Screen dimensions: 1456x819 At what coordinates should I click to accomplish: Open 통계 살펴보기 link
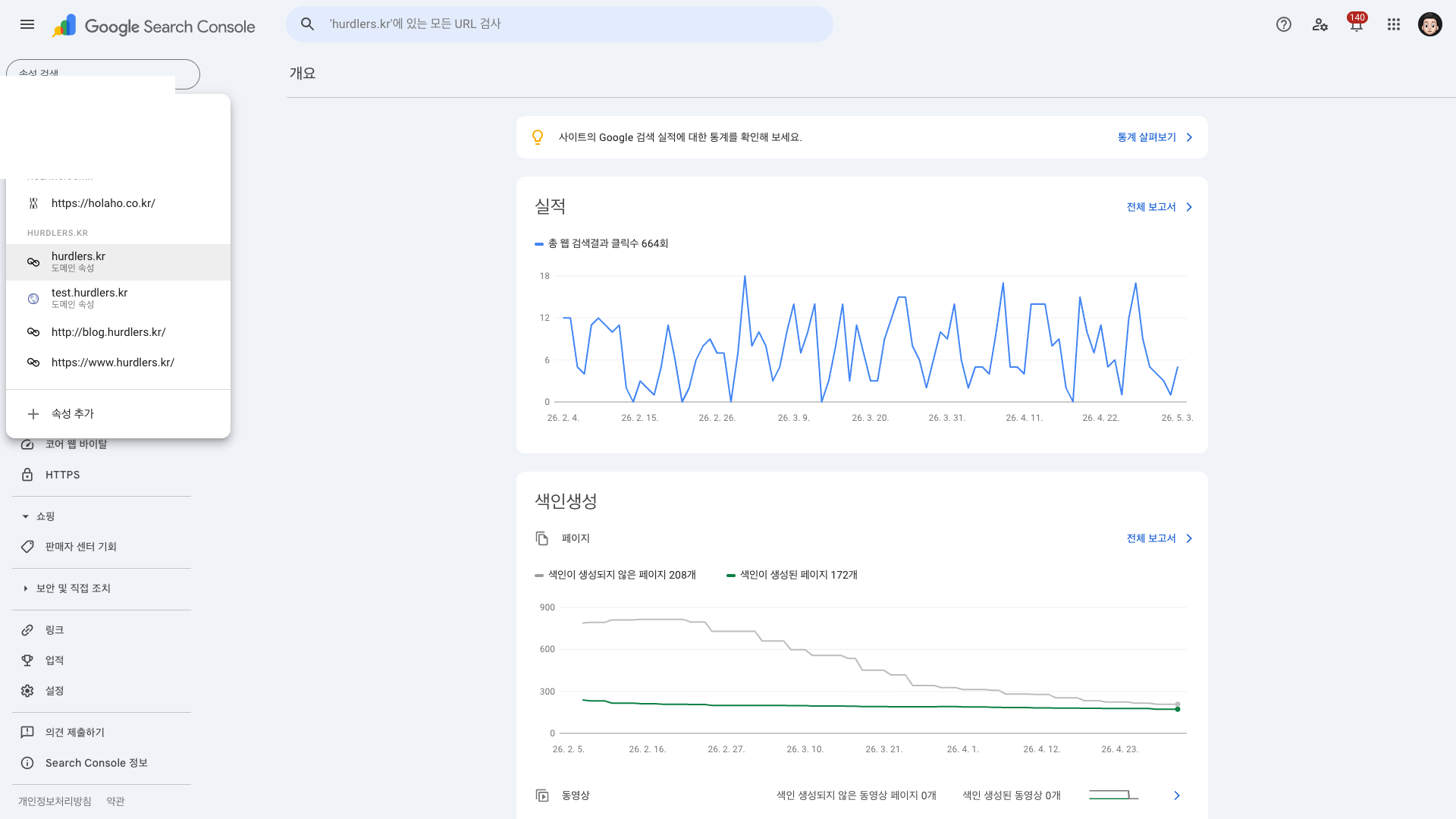(1146, 137)
